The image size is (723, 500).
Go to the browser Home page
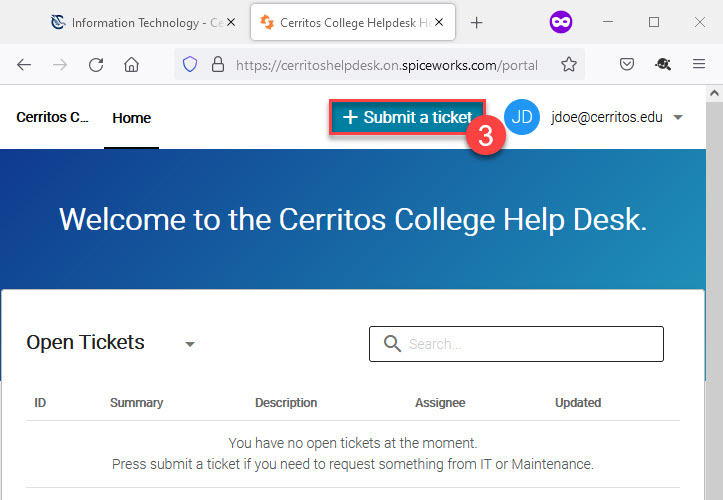(131, 65)
